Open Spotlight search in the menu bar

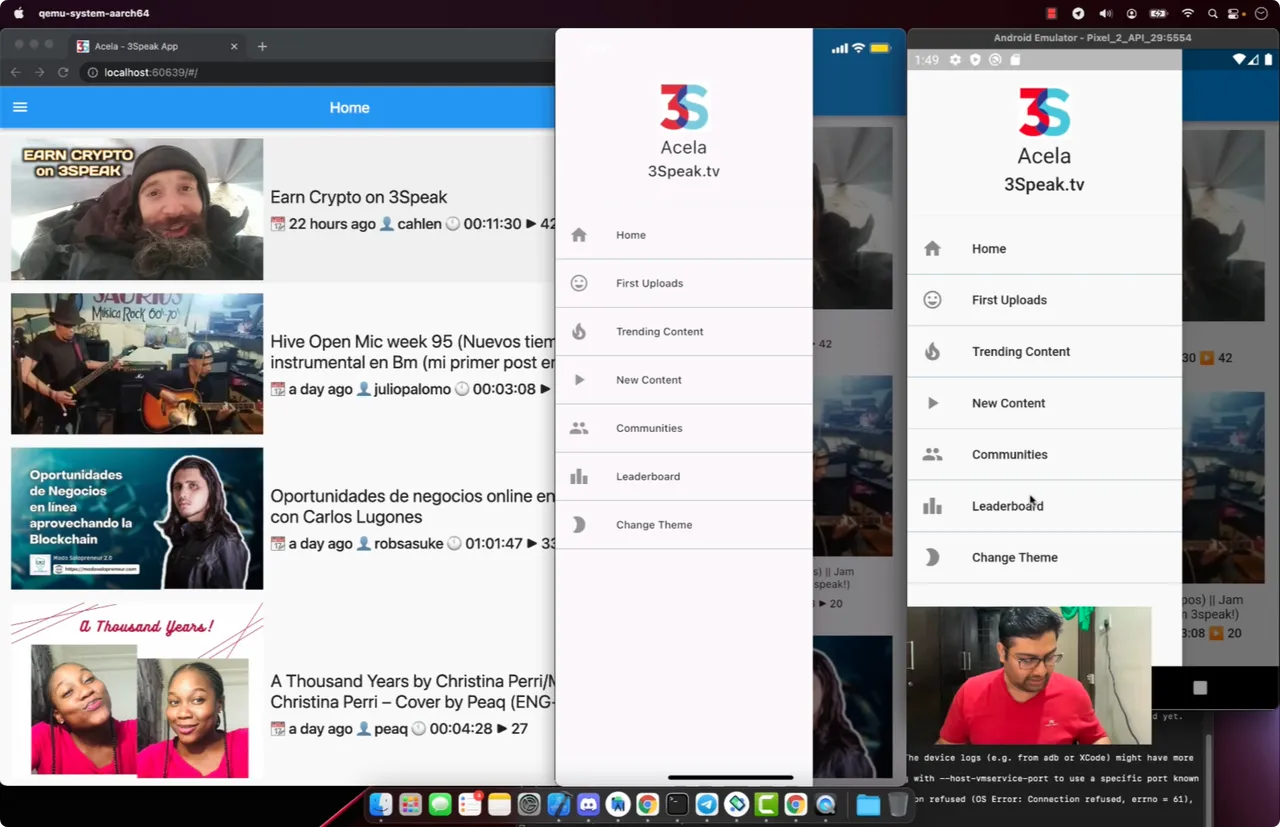[x=1212, y=14]
